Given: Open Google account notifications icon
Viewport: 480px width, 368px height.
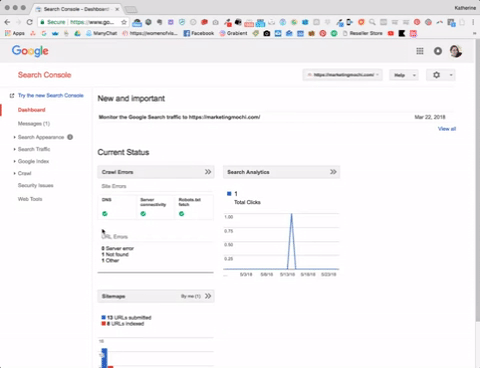Looking at the screenshot, I should (438, 51).
